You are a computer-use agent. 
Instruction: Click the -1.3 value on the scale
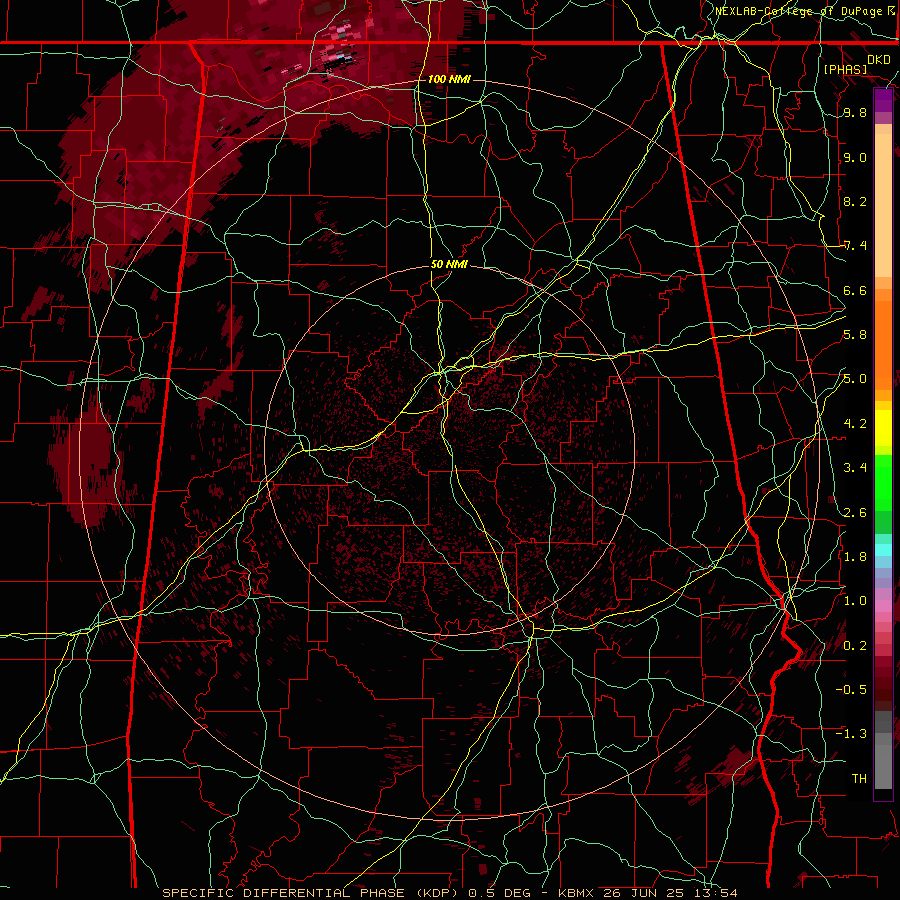coord(851,734)
